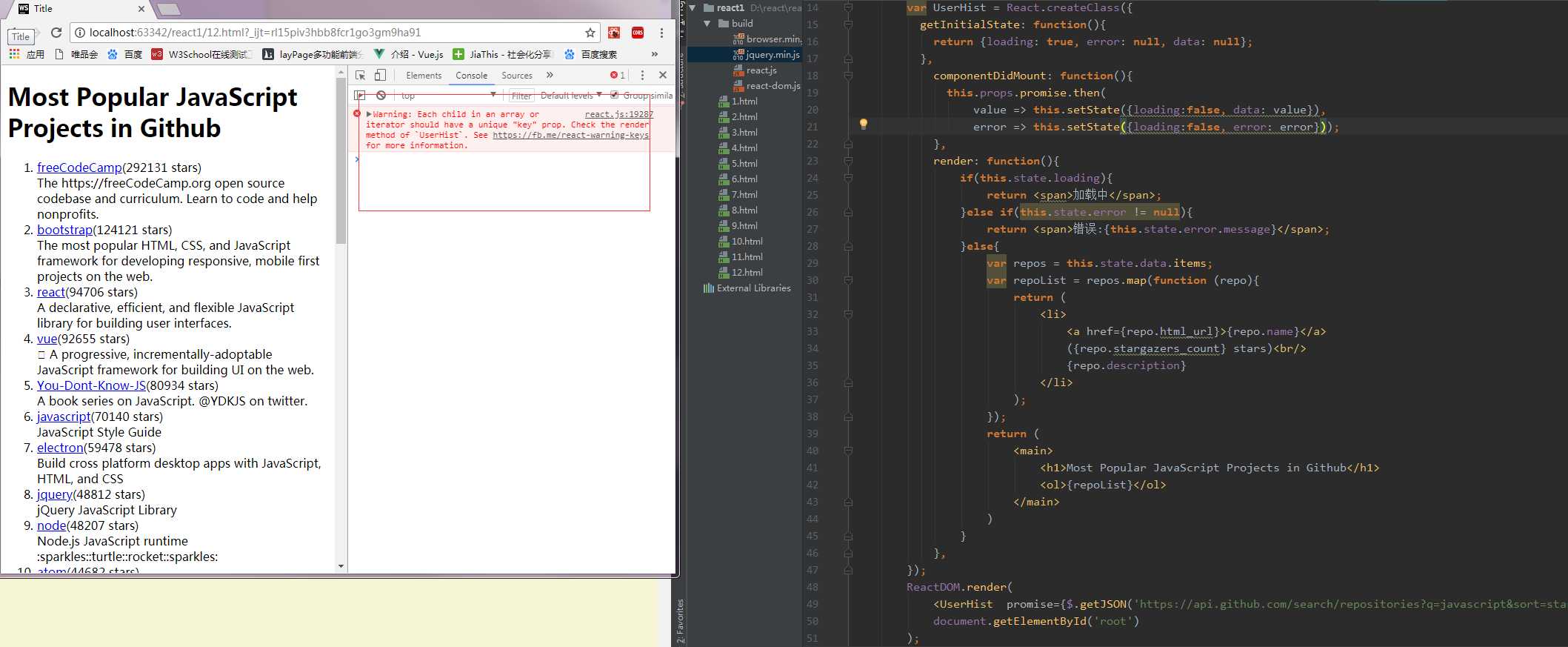Image resolution: width=1568 pixels, height=647 pixels.
Task: Expand the warning message triangle
Action: (x=369, y=114)
